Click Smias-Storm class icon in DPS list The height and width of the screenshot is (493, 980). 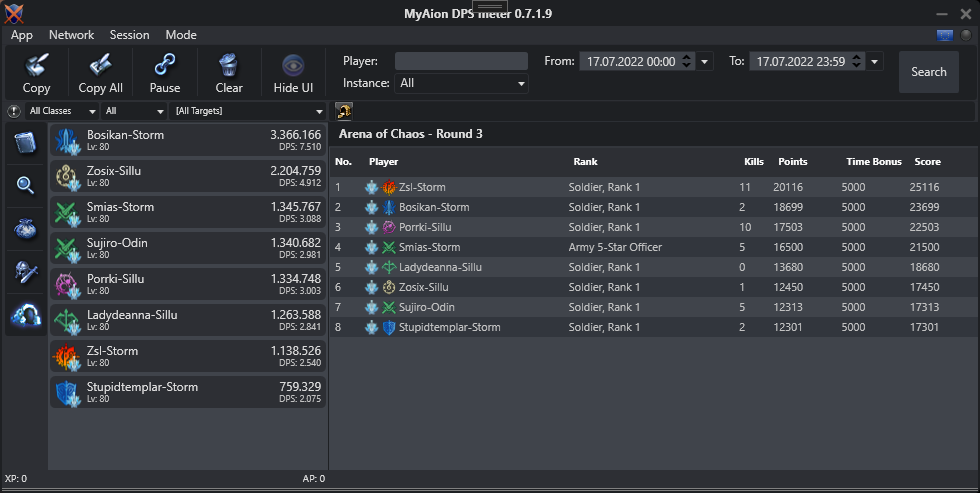(66, 213)
